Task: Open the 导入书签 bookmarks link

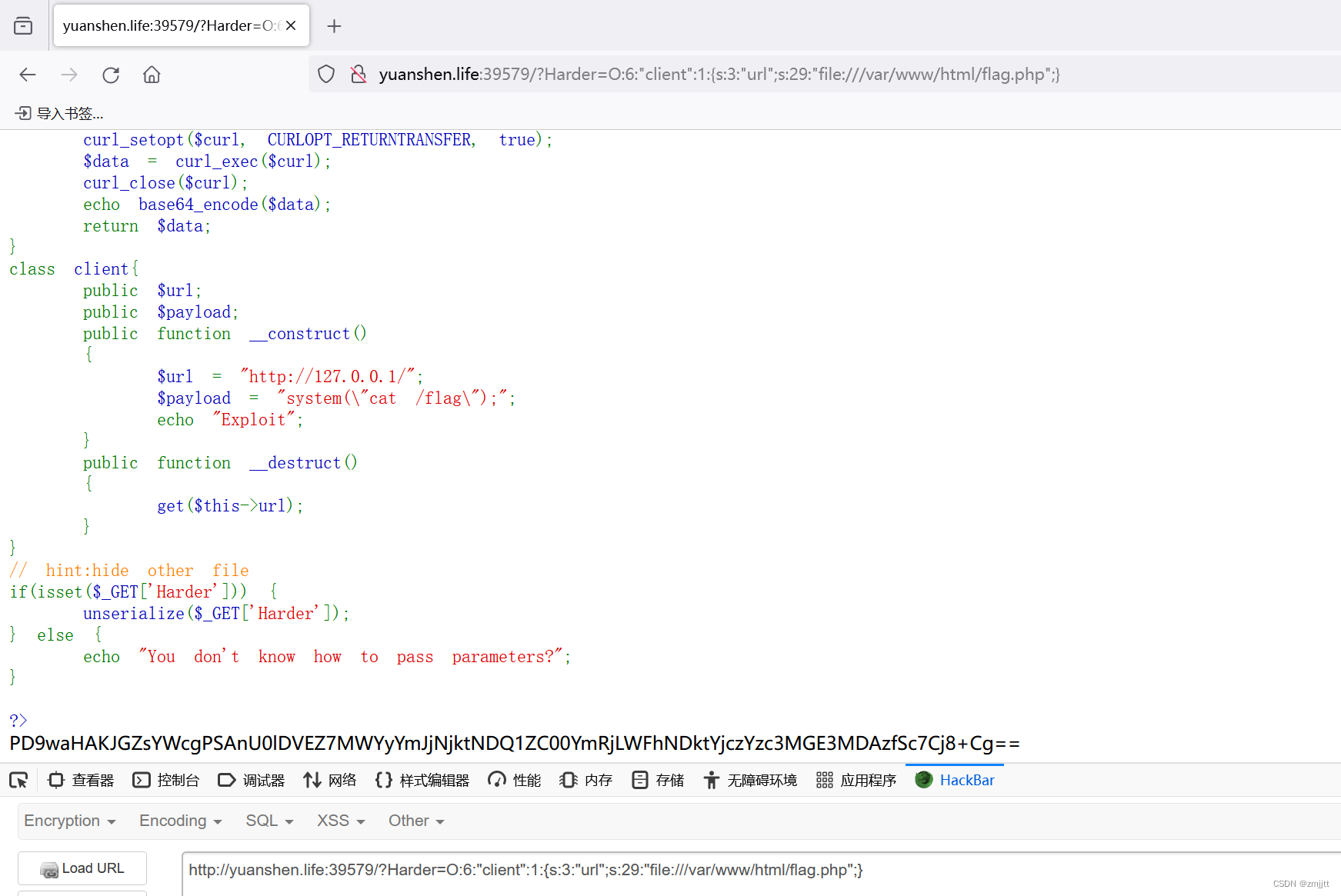Action: pyautogui.click(x=58, y=113)
